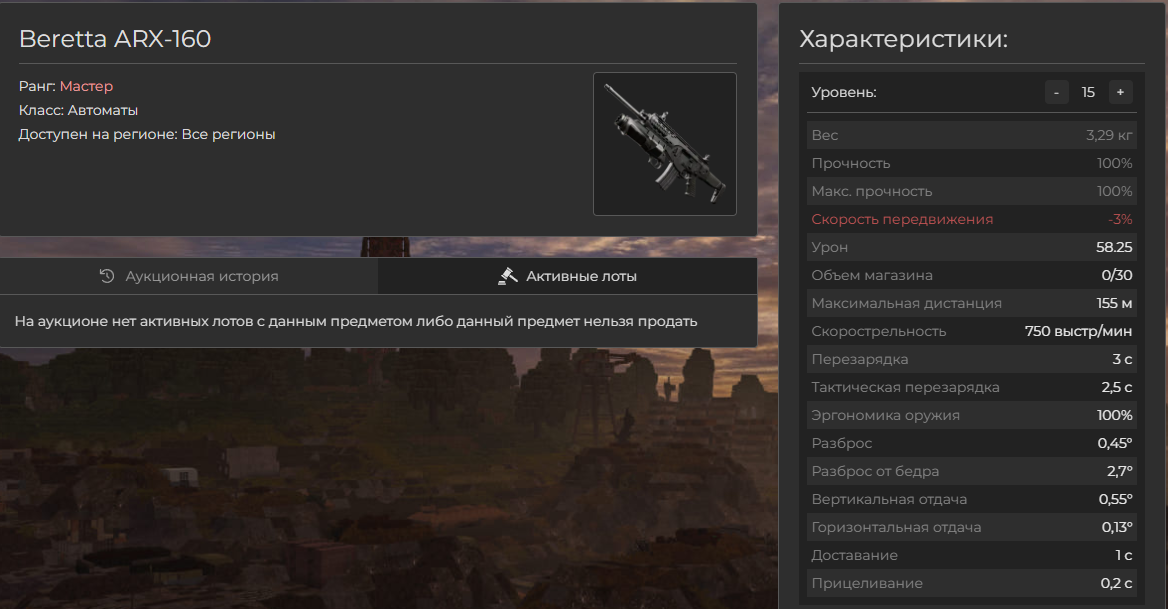Click the Доступен на регионе: Все регионы line
Screen dimensions: 1168x609
click(147, 135)
